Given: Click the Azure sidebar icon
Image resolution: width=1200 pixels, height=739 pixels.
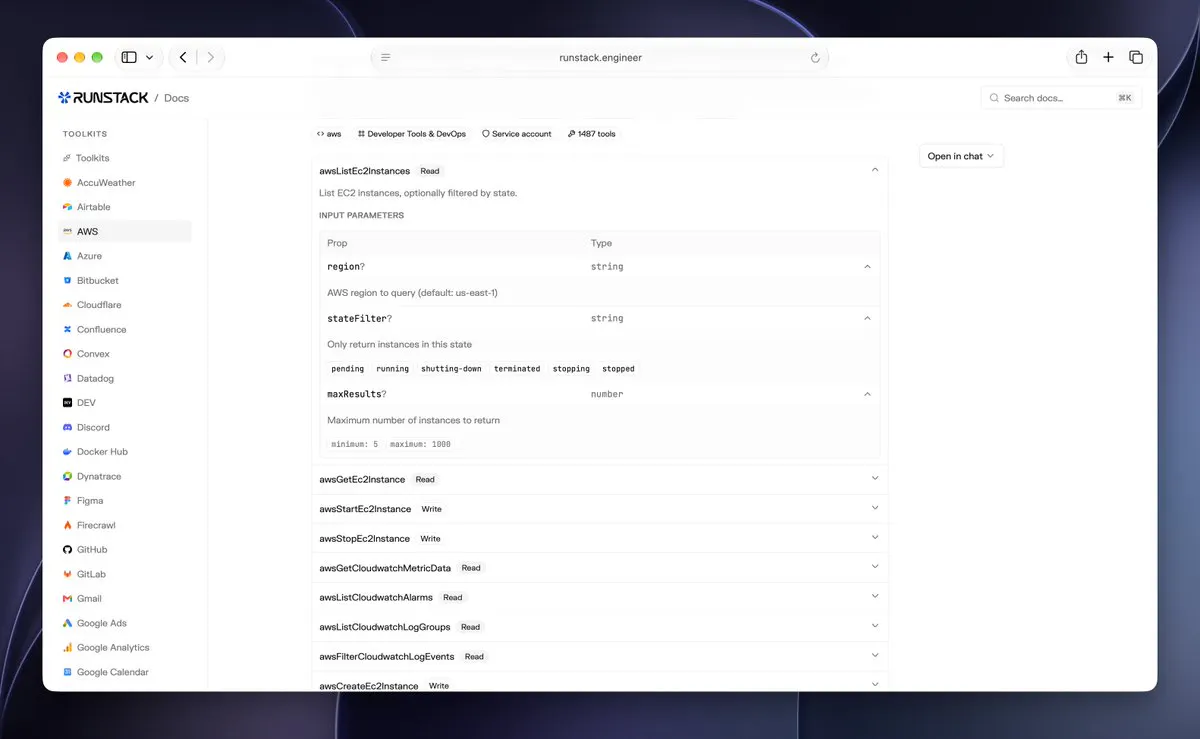Looking at the screenshot, I should [x=67, y=256].
